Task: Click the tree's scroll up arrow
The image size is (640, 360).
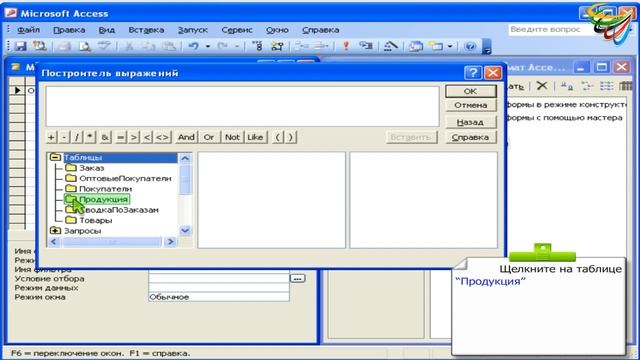Action: [185, 158]
